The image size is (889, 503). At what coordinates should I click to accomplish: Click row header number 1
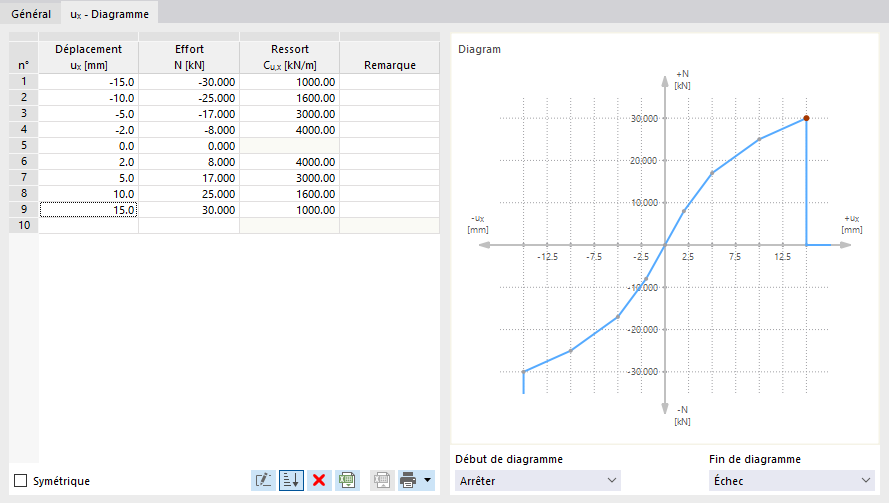click(x=24, y=82)
